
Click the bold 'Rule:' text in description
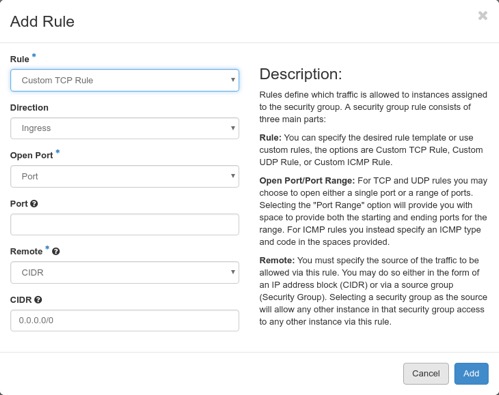(x=270, y=138)
